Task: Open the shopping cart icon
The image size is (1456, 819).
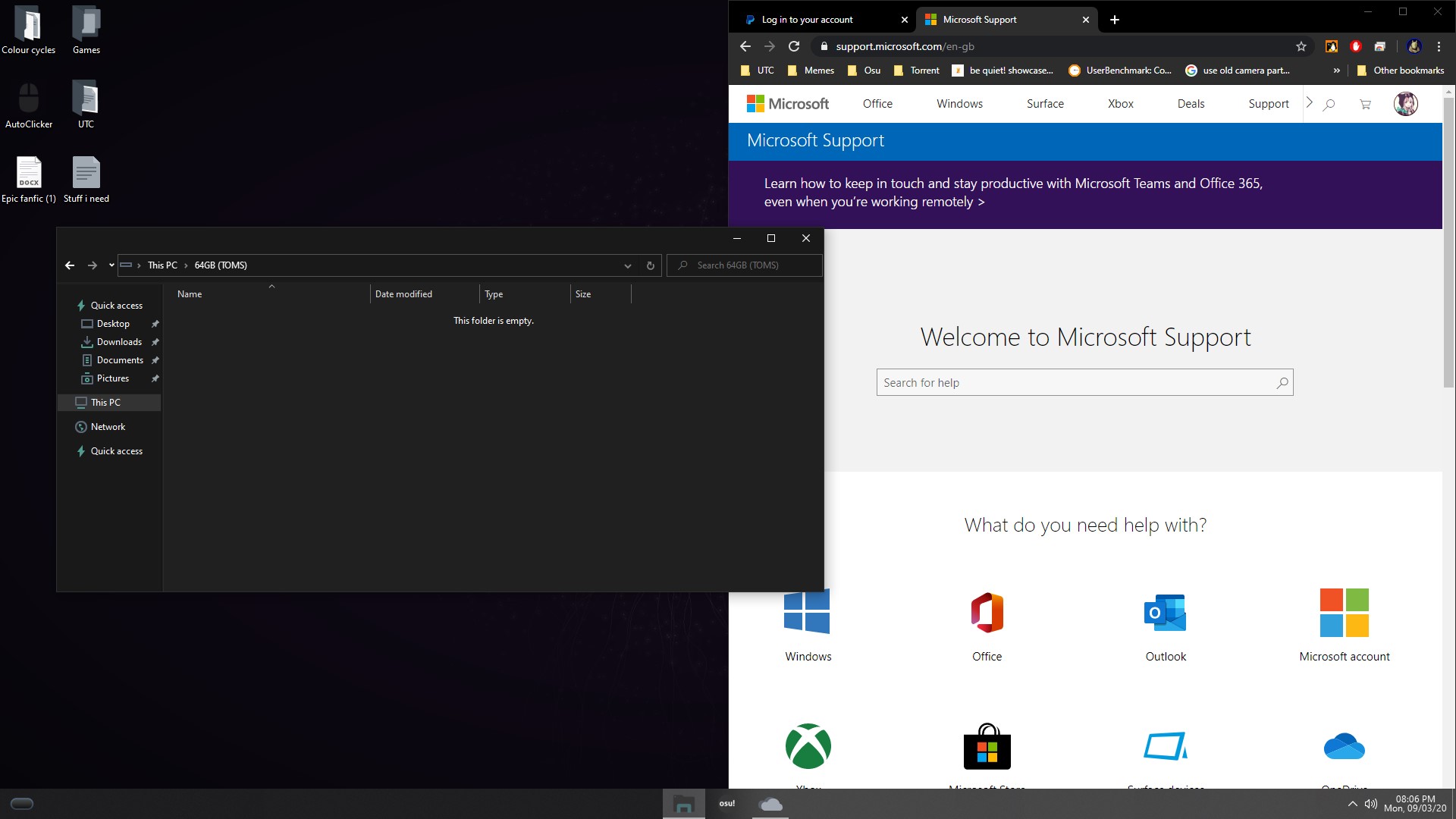Action: (1365, 105)
